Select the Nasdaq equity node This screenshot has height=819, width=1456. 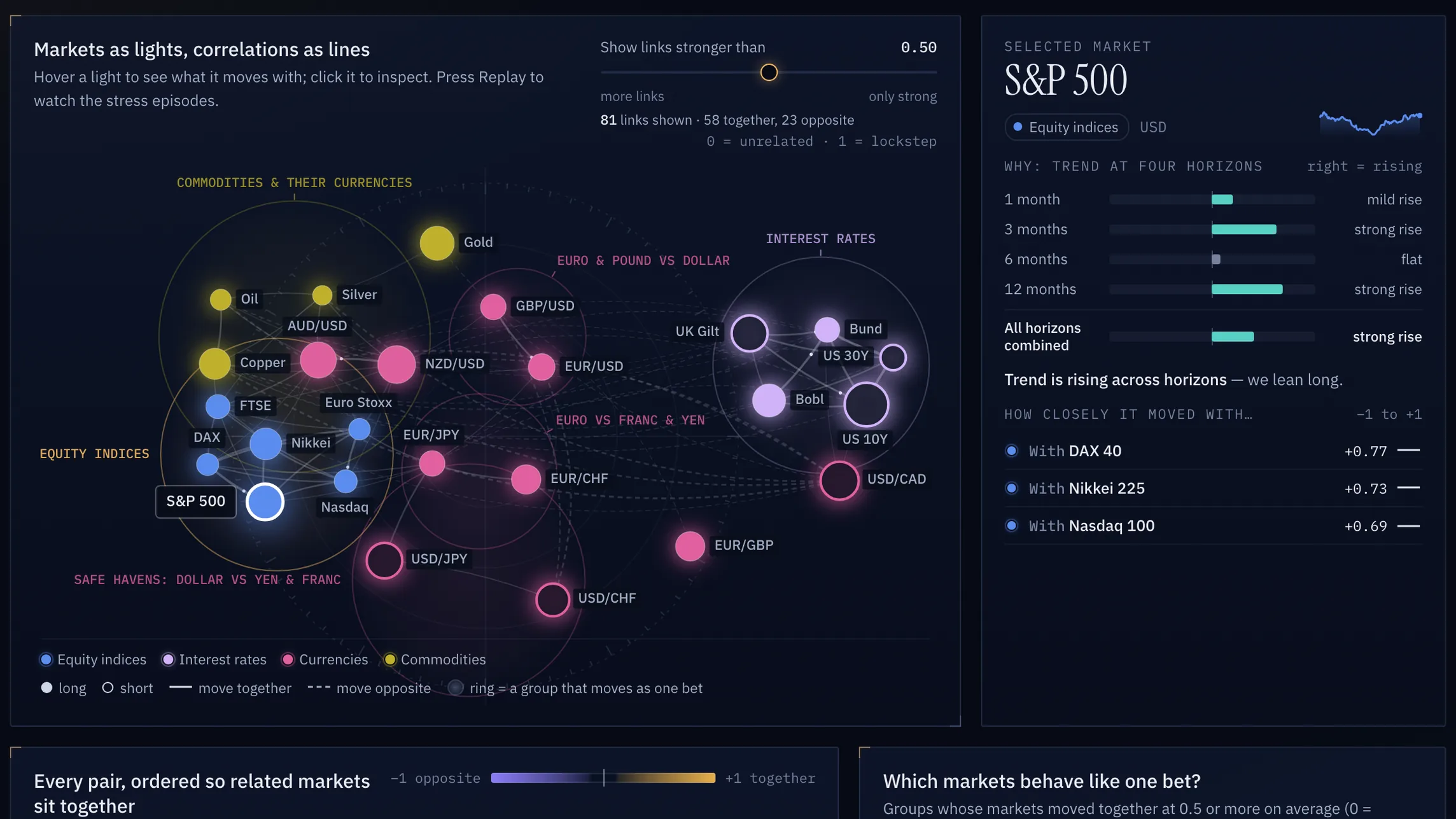tap(346, 481)
